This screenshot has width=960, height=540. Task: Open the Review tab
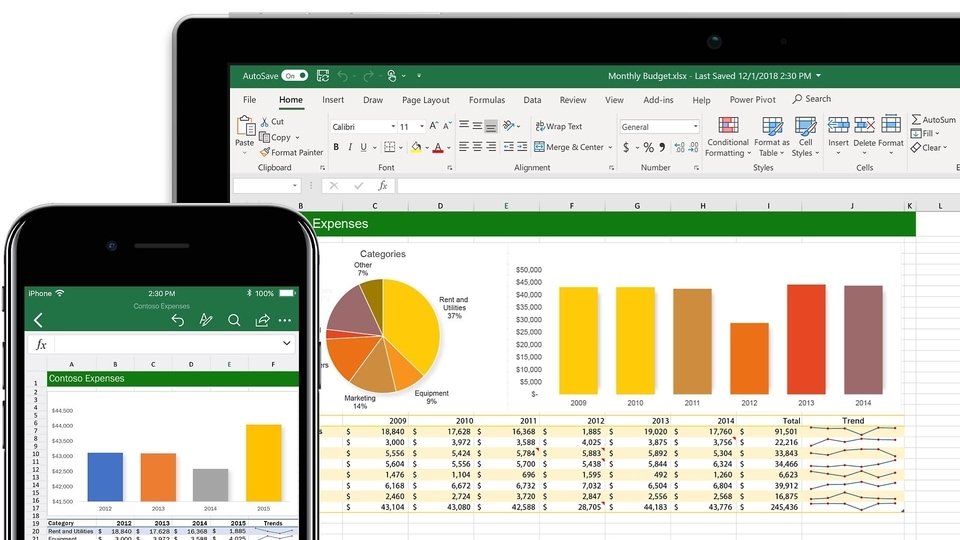[x=572, y=100]
